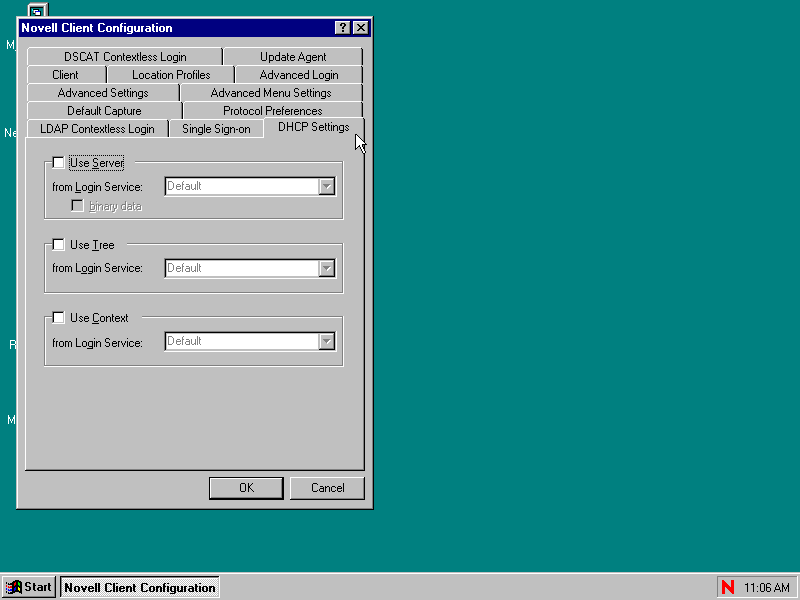Open the Windows Start menu
The image size is (800, 600).
[29, 587]
